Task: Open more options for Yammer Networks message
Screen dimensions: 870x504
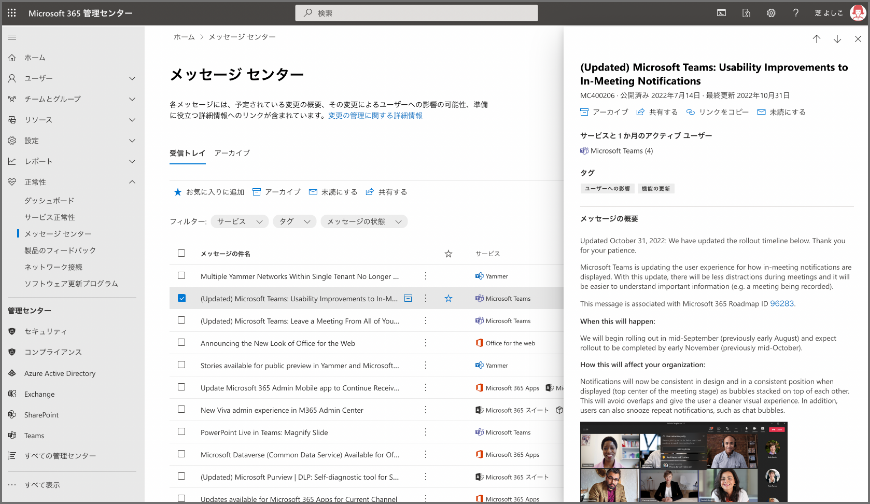Action: click(426, 276)
